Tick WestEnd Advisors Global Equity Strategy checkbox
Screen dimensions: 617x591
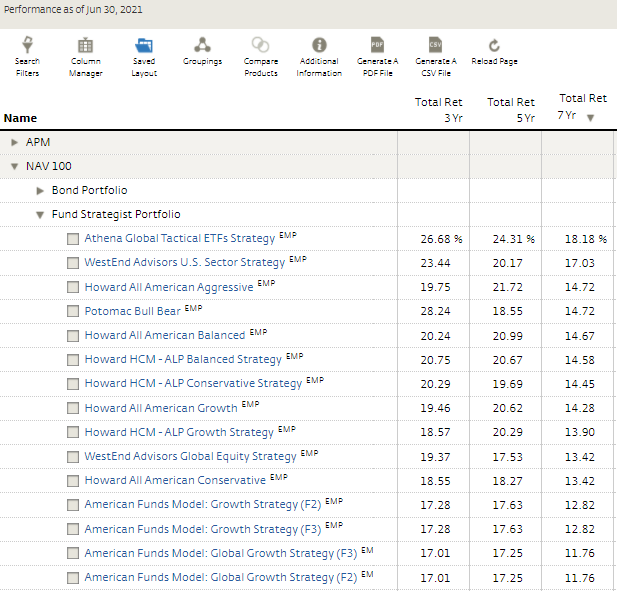pos(73,456)
